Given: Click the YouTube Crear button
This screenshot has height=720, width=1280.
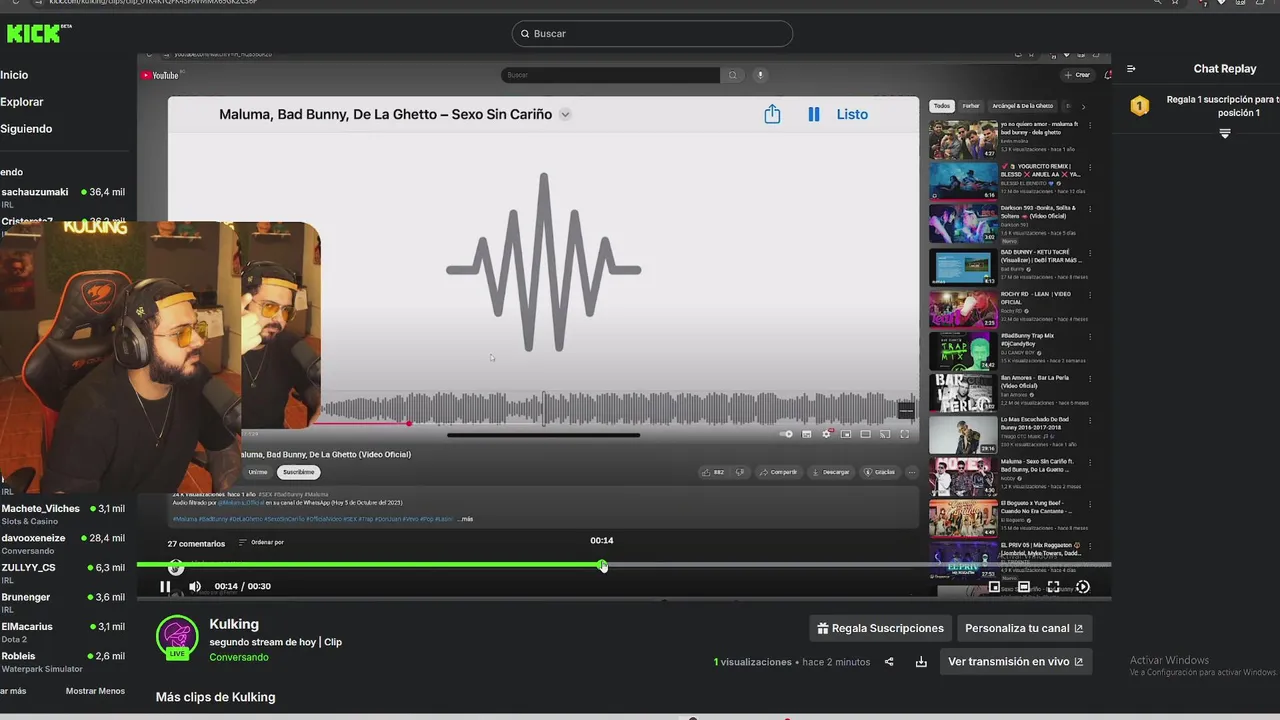Looking at the screenshot, I should (1077, 75).
